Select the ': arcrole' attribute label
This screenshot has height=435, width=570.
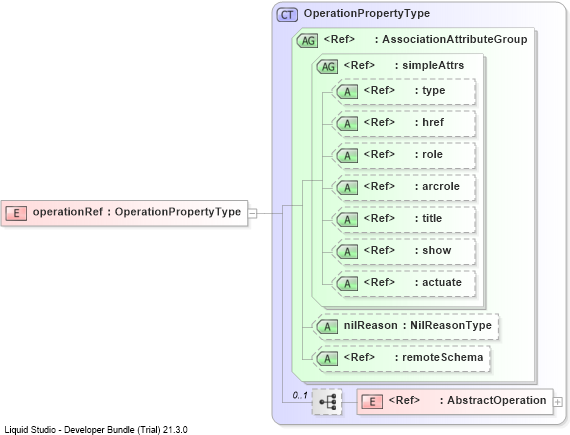tap(437, 186)
